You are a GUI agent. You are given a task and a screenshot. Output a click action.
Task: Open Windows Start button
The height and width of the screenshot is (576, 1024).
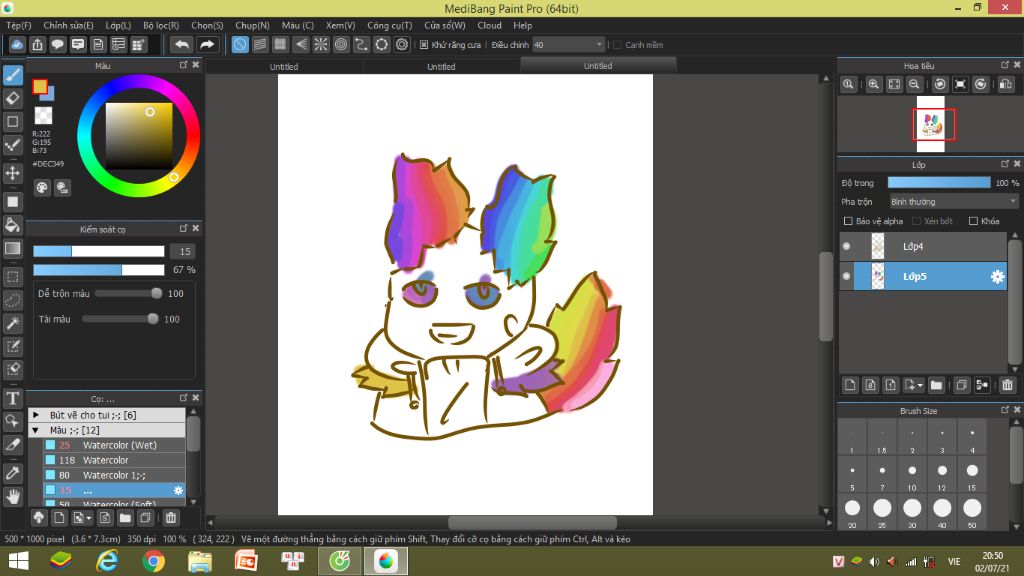point(18,561)
